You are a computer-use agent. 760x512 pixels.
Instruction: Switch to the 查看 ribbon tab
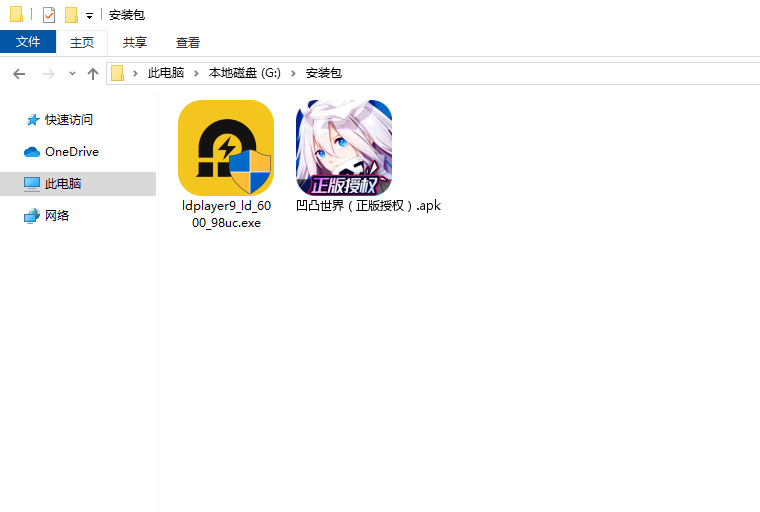click(x=188, y=43)
